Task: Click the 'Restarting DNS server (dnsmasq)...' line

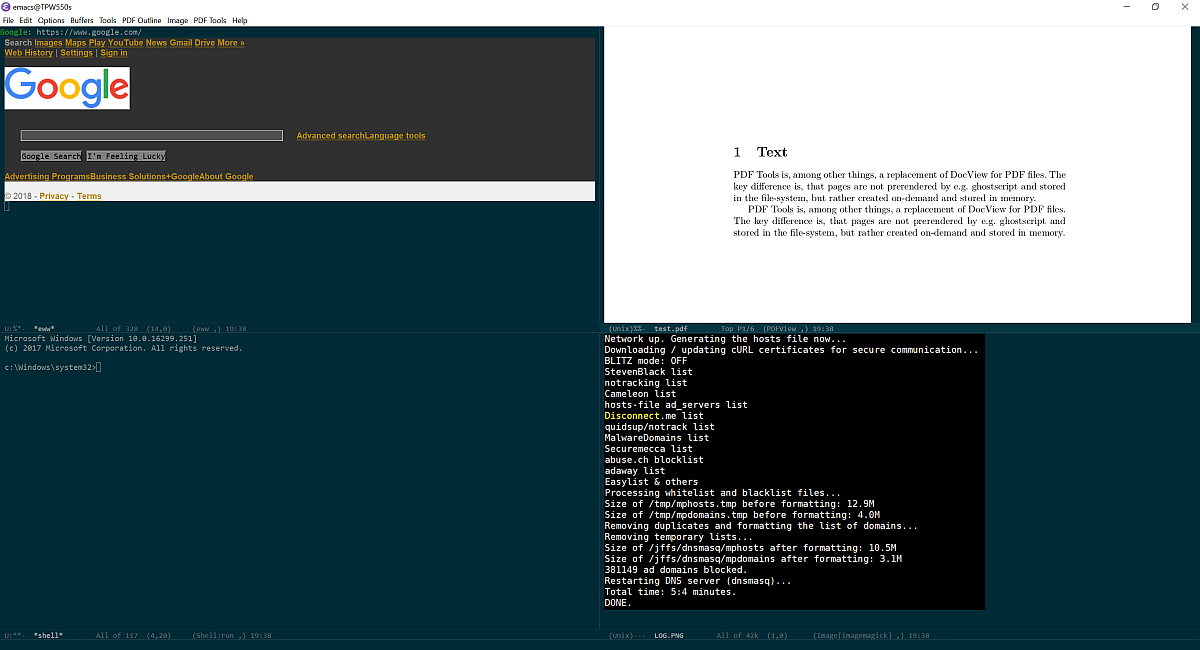Action: pos(698,581)
